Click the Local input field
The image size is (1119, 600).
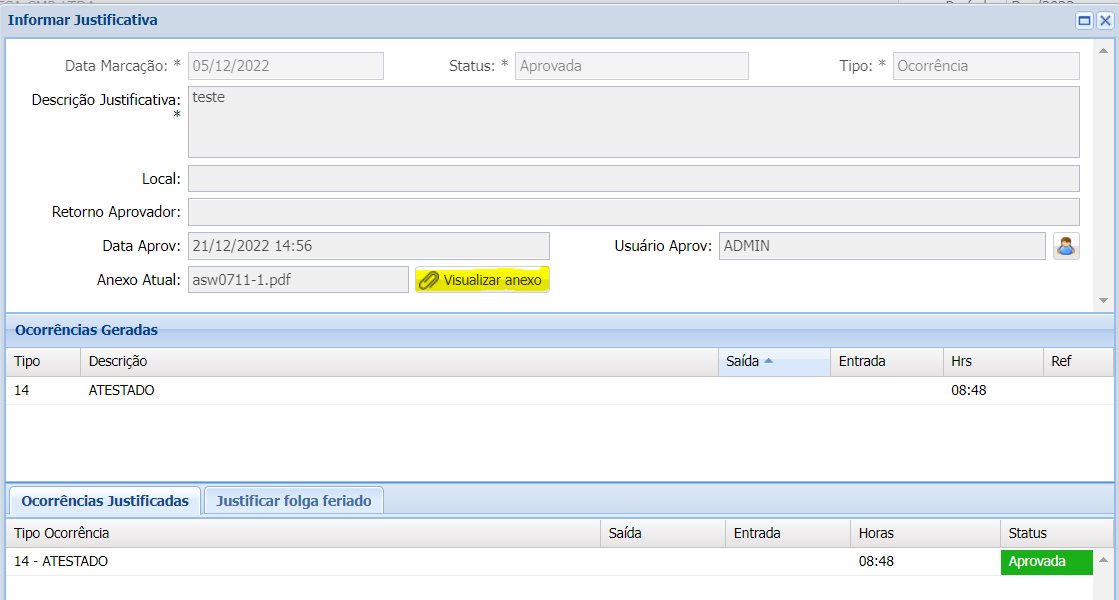pyautogui.click(x=634, y=178)
